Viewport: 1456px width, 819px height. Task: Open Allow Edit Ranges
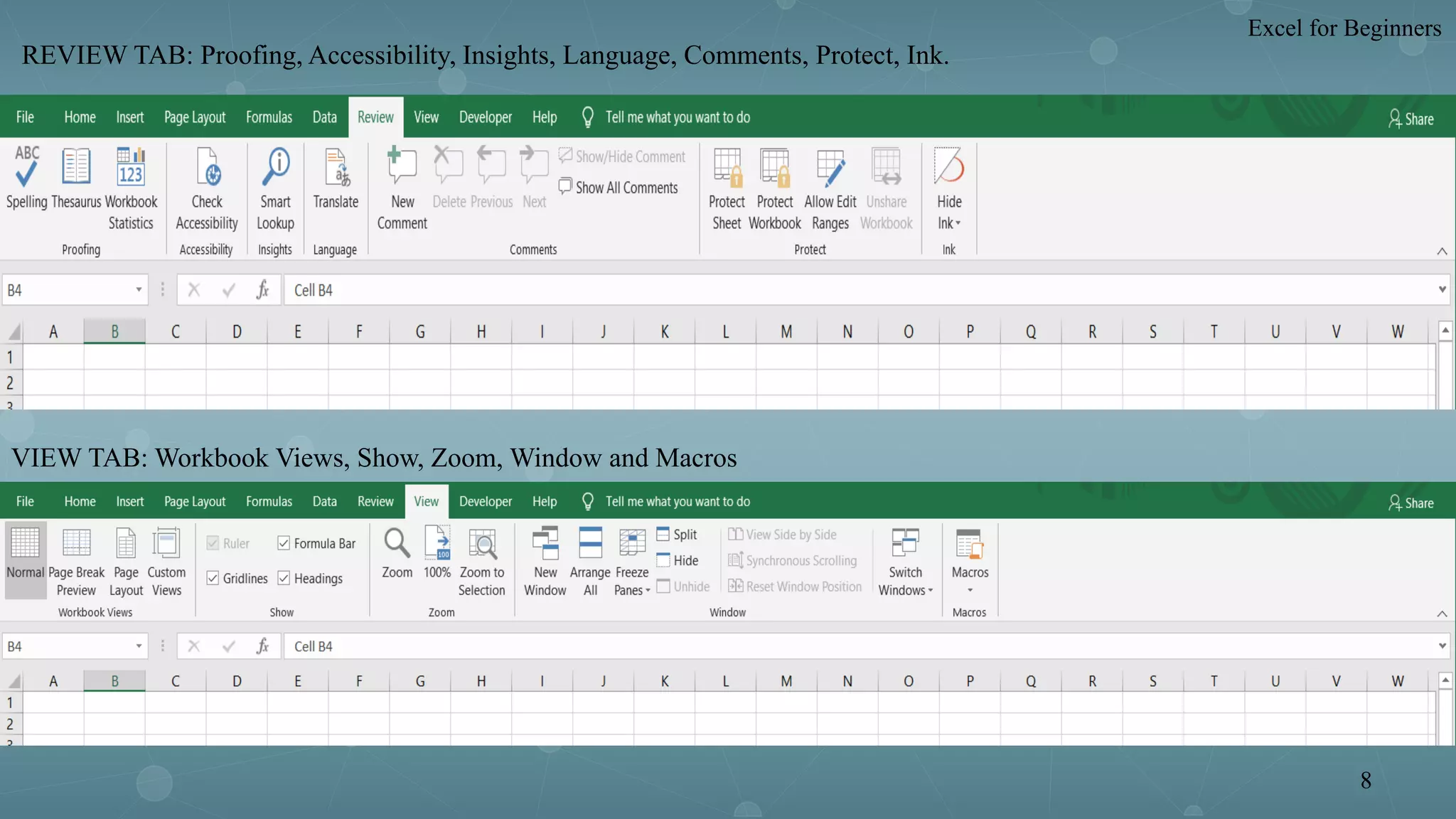830,188
